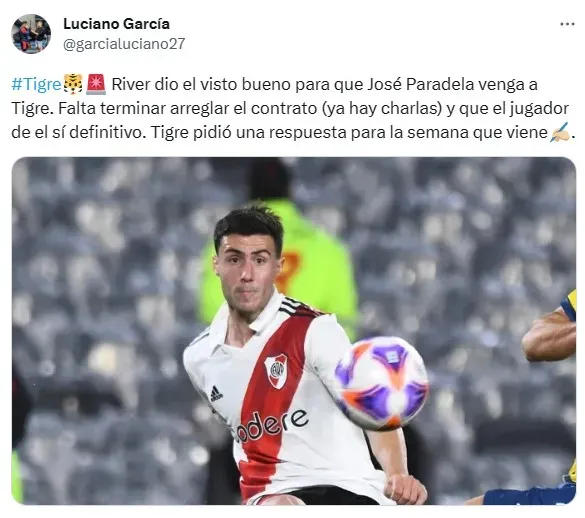Click the player's face in photo

[x=246, y=274]
